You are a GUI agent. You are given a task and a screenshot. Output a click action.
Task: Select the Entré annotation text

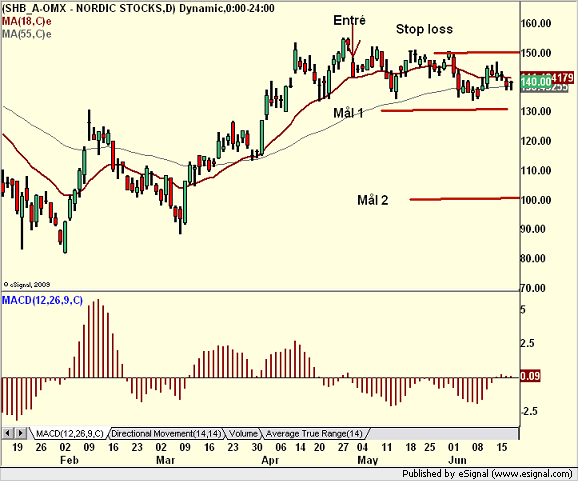point(349,20)
